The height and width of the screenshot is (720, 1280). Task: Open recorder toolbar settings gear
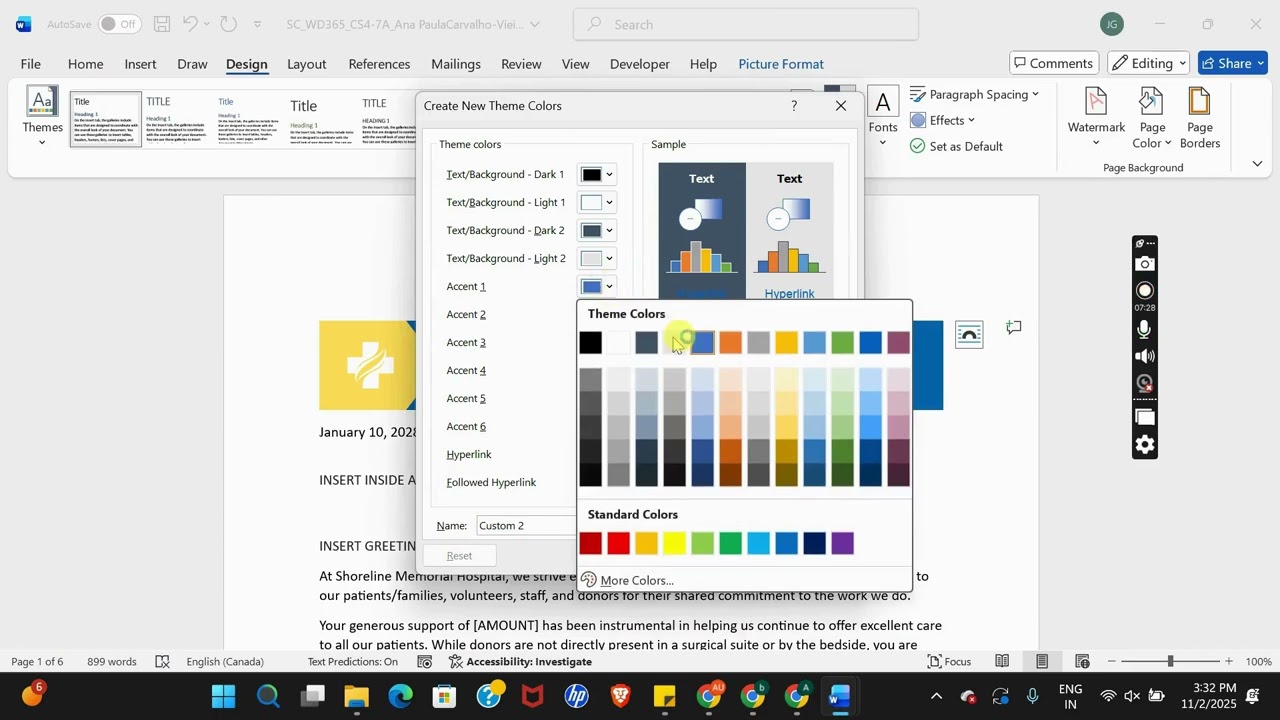tap(1145, 445)
